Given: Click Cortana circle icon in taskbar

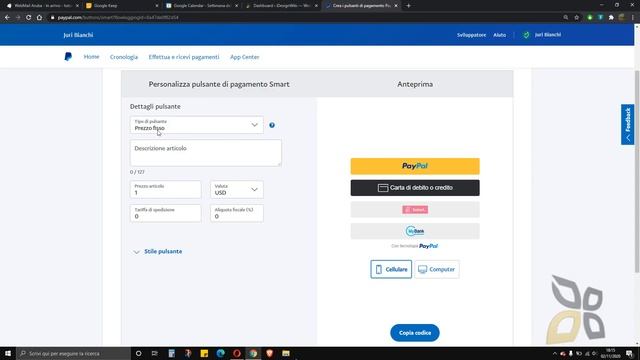Looking at the screenshot, I should coord(138,353).
